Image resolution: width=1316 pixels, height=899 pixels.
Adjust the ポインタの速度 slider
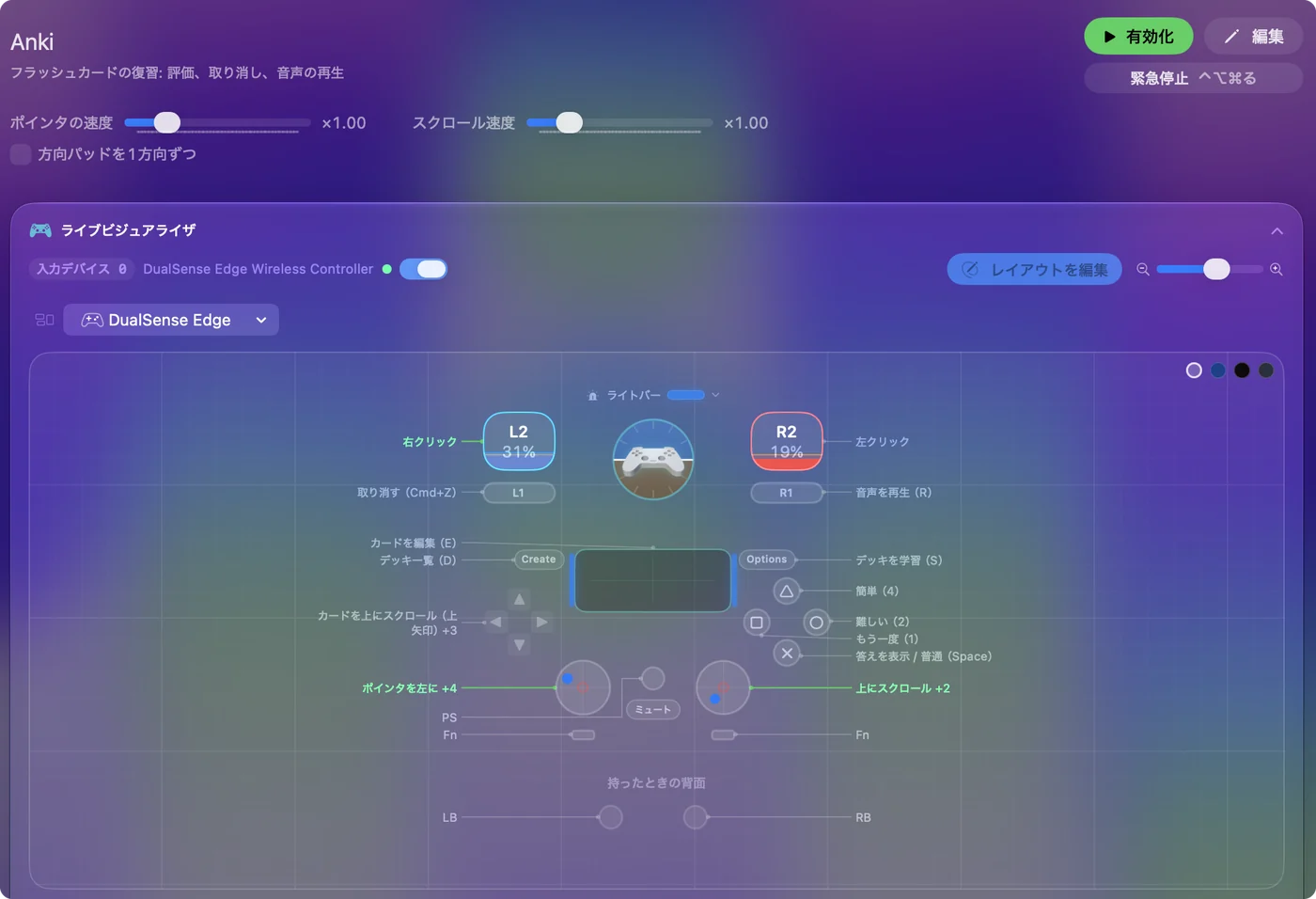pyautogui.click(x=217, y=122)
